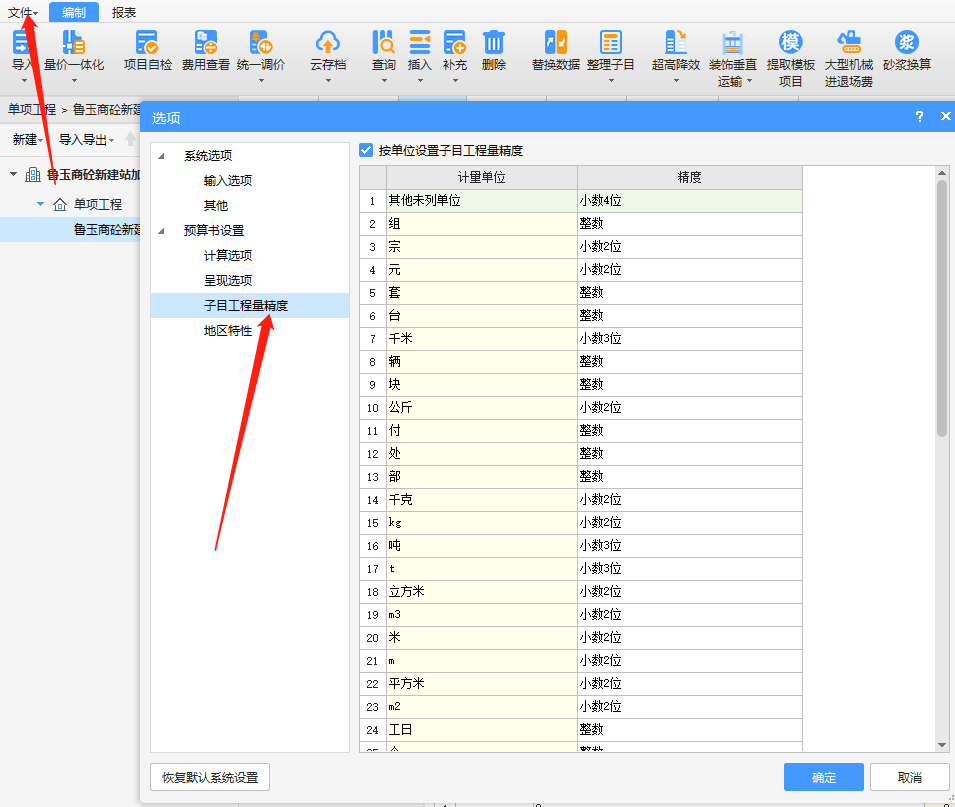The width and height of the screenshot is (955, 807).
Task: Click the 确定 confirm button
Action: pyautogui.click(x=823, y=777)
